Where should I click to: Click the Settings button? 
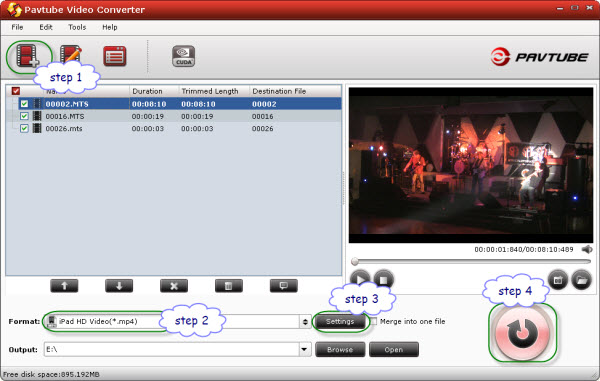pos(340,321)
